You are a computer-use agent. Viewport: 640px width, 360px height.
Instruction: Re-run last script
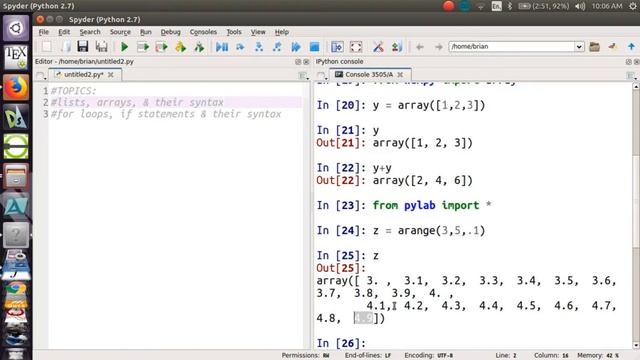coord(199,47)
